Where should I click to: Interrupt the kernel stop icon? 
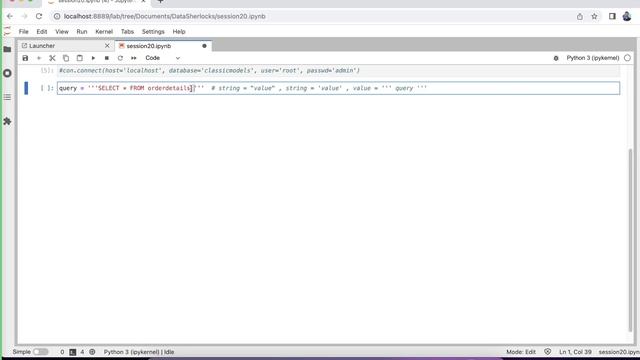coord(107,58)
